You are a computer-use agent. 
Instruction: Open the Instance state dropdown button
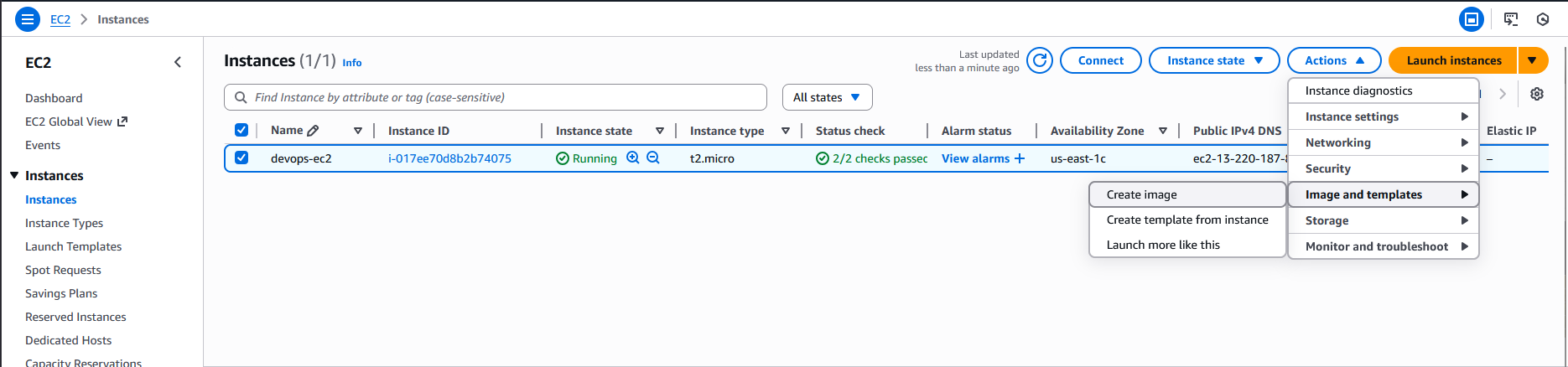[x=1214, y=60]
